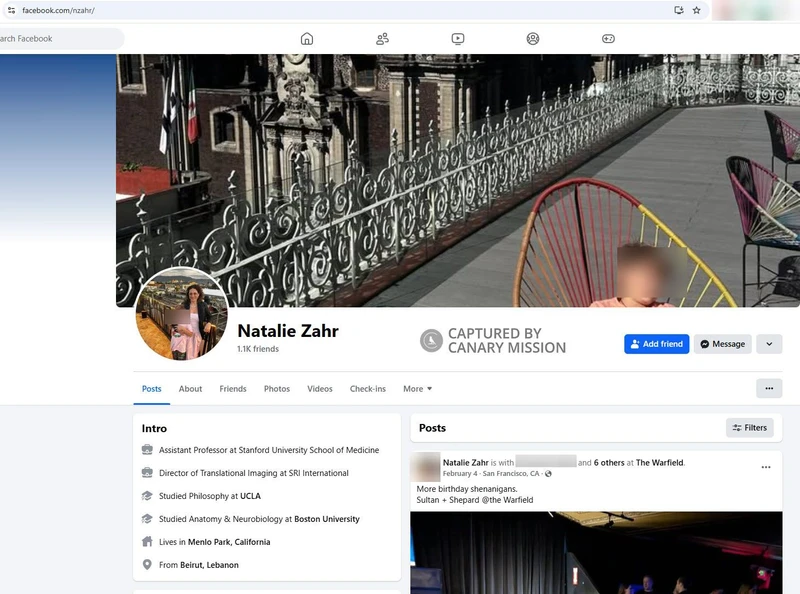The image size is (800, 594).
Task: Click the Groups icon in top navigation
Action: tap(533, 39)
